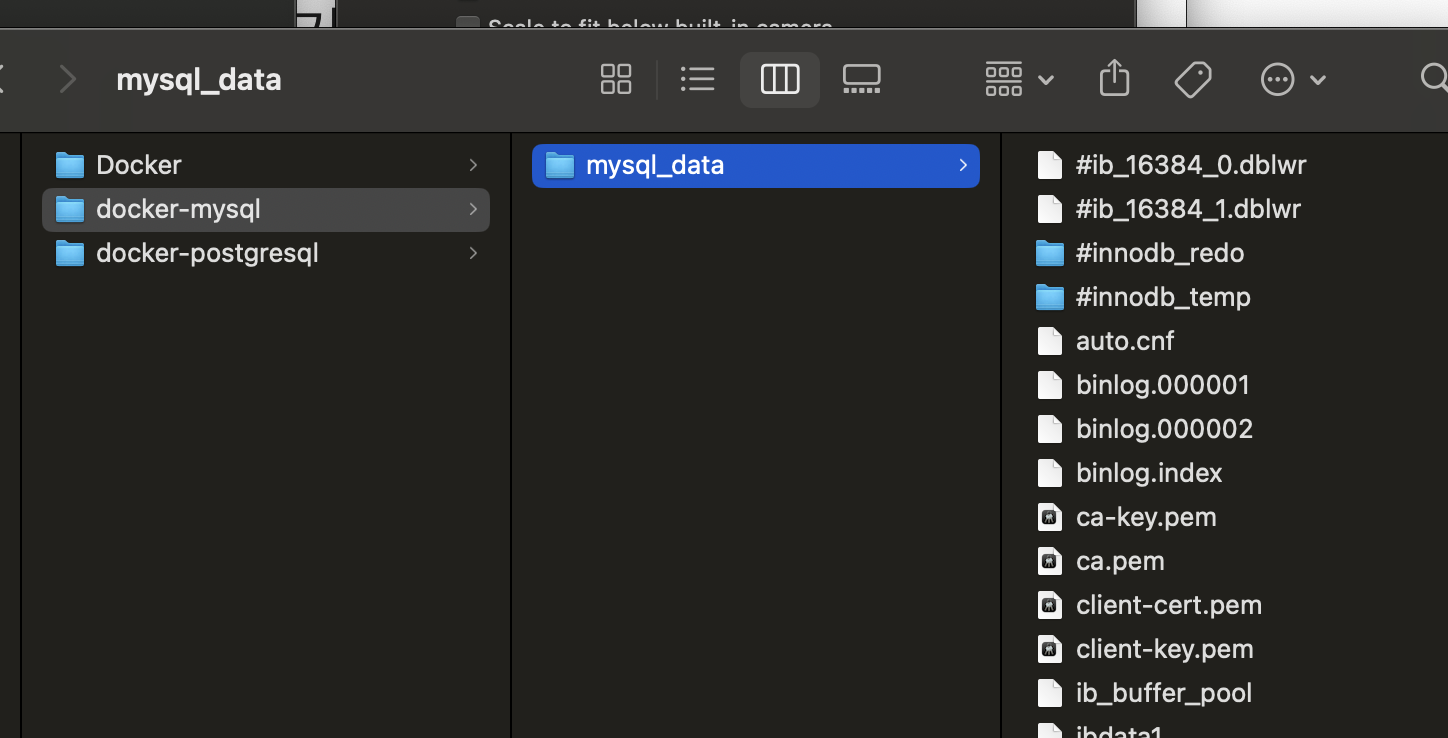Viewport: 1448px width, 738px height.
Task: Click the Search magnifier icon
Action: [x=1434, y=78]
